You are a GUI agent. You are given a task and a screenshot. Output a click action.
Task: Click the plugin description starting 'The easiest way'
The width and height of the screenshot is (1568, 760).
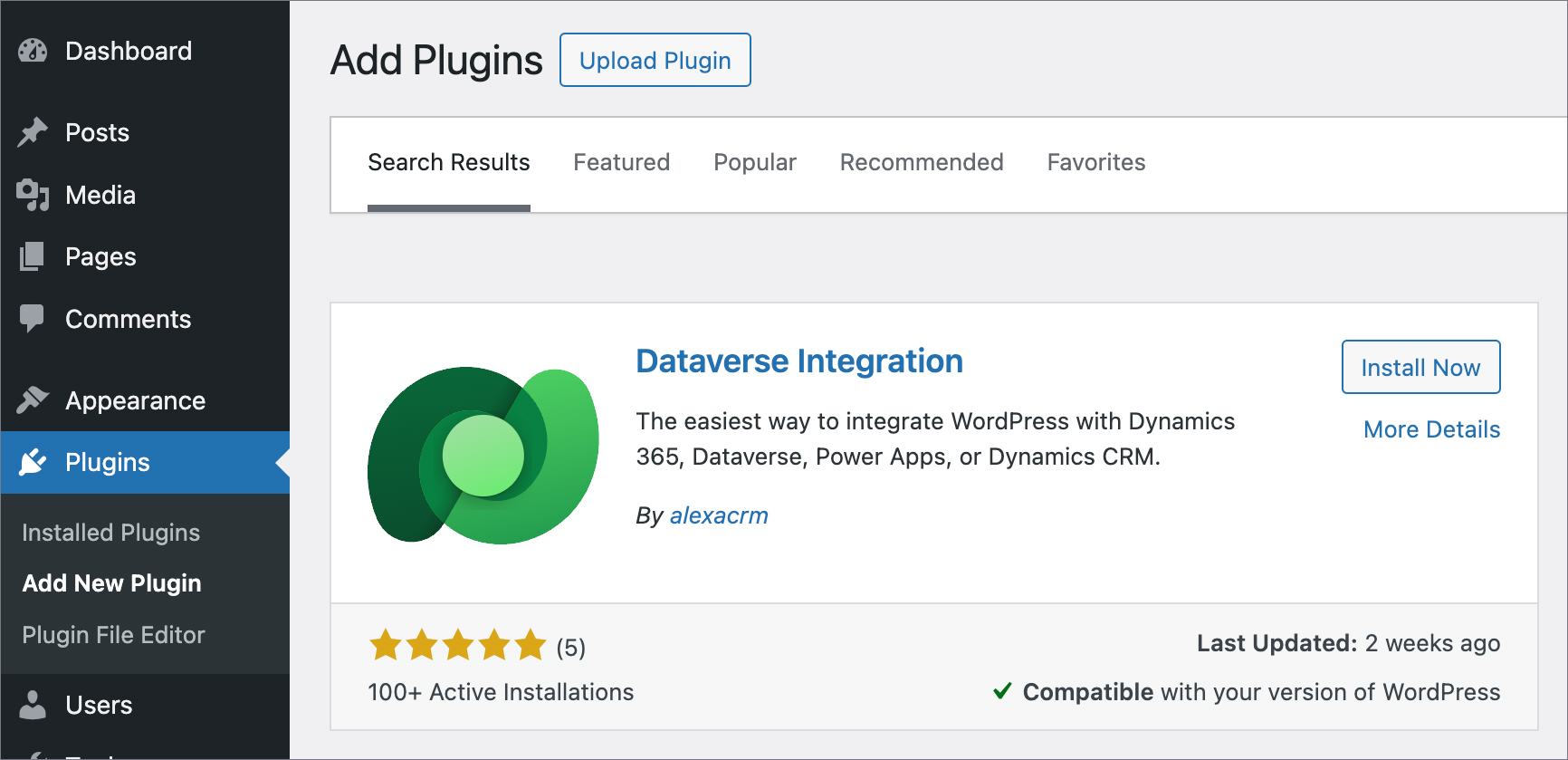pos(935,439)
